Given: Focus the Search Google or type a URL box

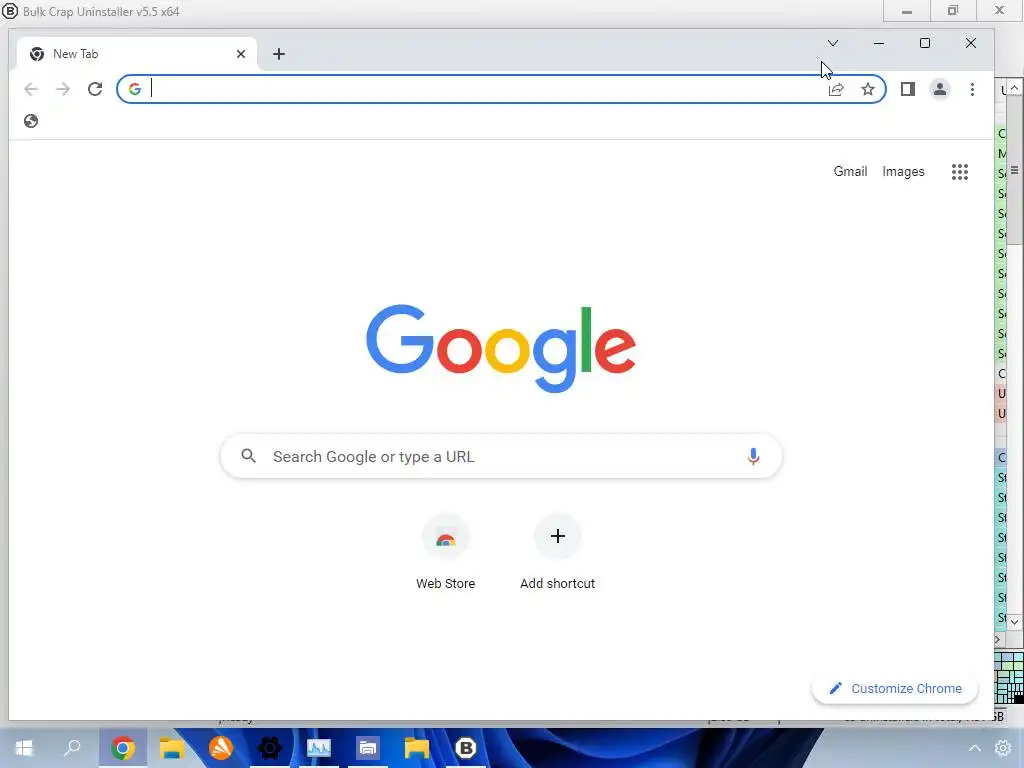Looking at the screenshot, I should (x=501, y=456).
